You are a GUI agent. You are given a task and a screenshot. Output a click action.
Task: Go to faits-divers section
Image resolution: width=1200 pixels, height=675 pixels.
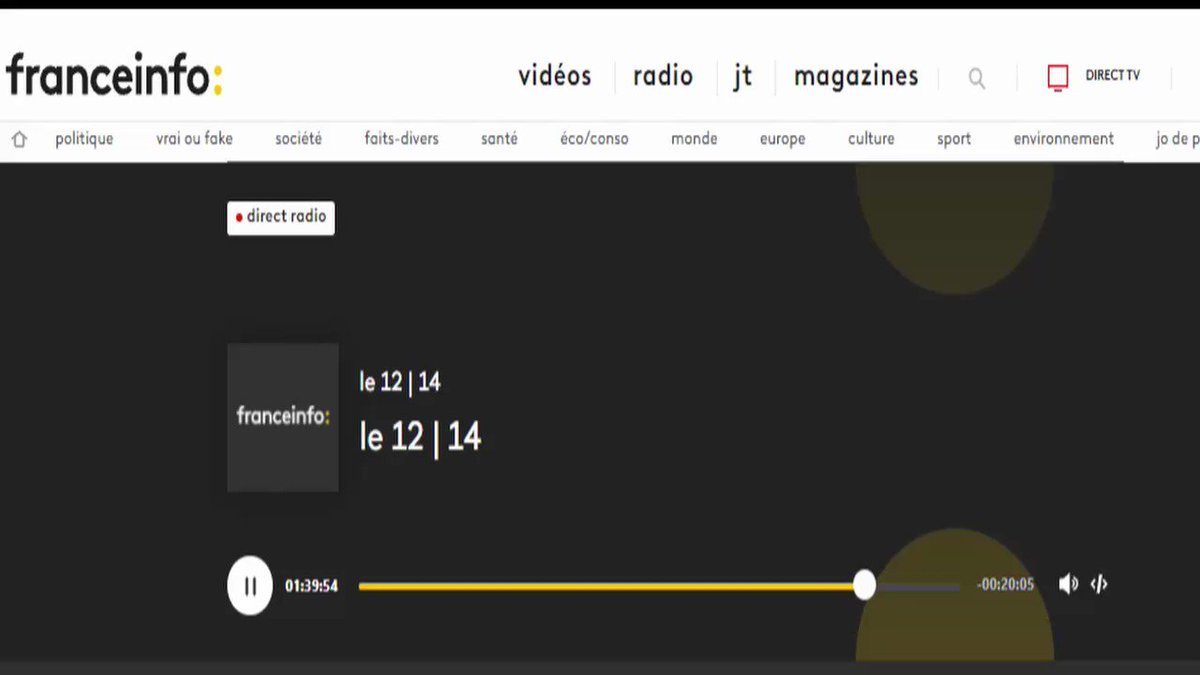pos(402,139)
